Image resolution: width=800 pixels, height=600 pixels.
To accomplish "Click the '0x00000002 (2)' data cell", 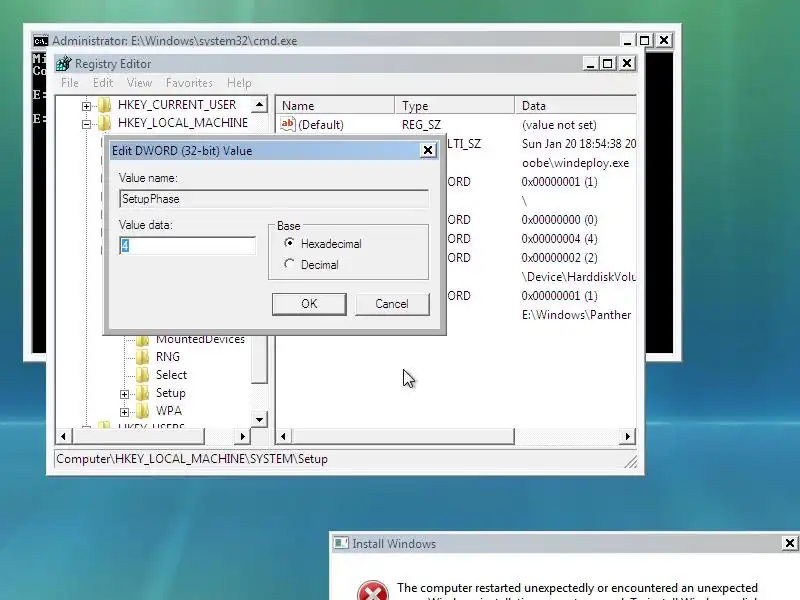I will pyautogui.click(x=559, y=258).
